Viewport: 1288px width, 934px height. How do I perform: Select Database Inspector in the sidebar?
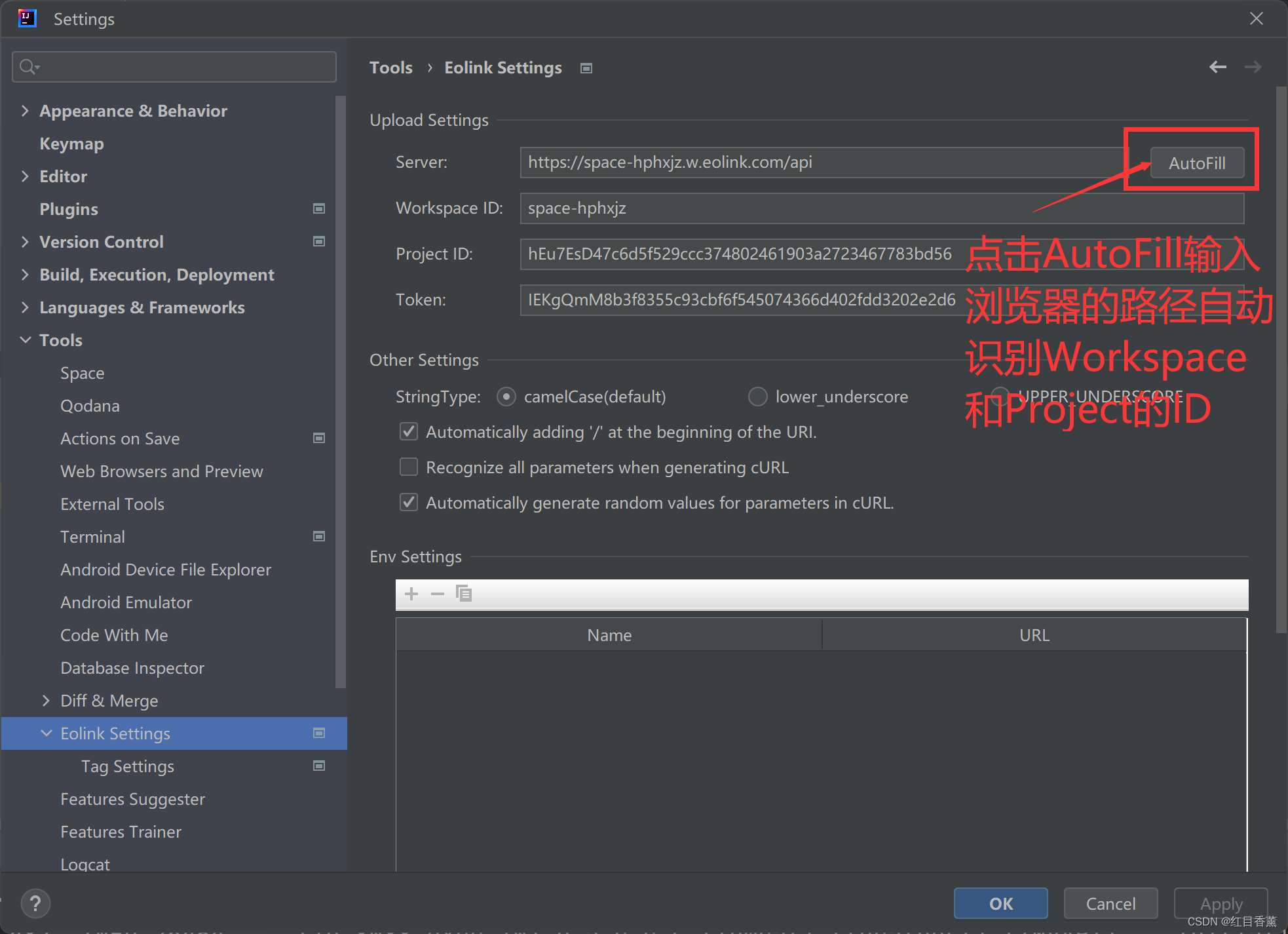click(x=132, y=667)
